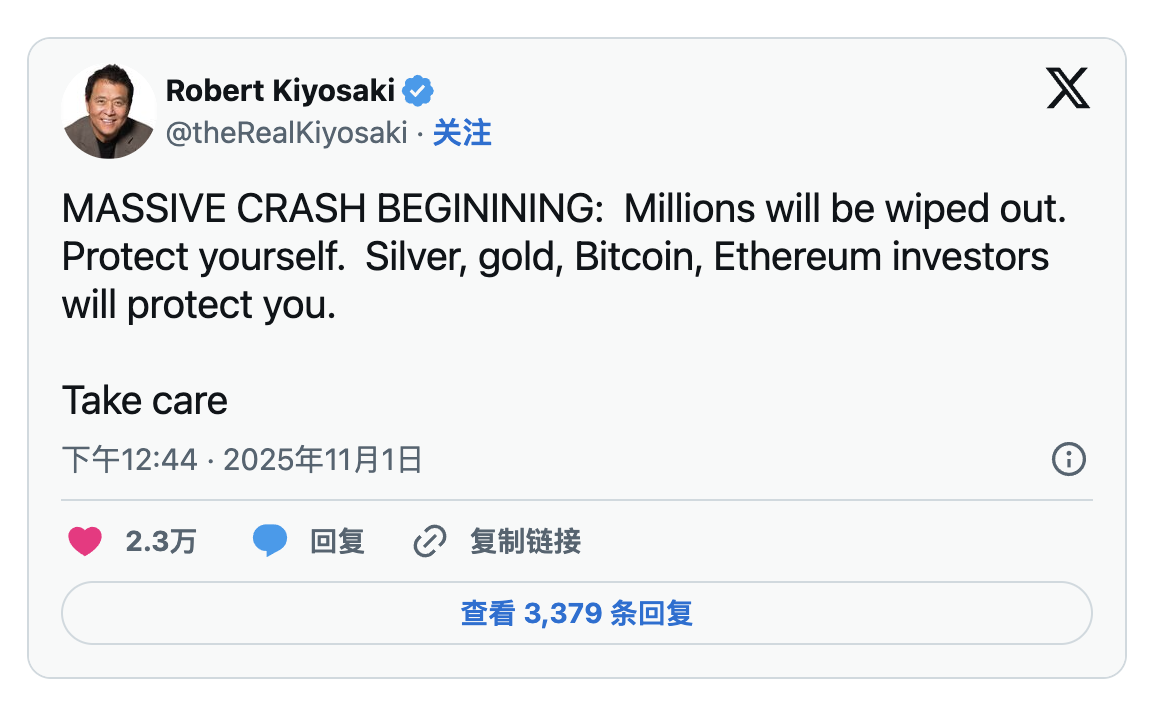Open the Robert Kiyosaki display name link
The width and height of the screenshot is (1158, 722).
pyautogui.click(x=281, y=91)
